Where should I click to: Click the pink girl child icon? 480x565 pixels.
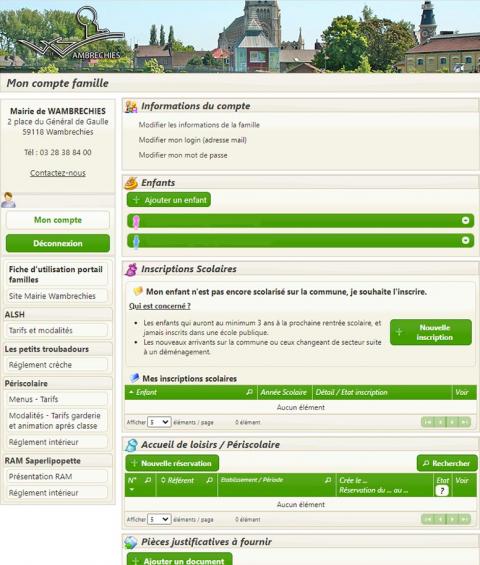click(x=136, y=222)
